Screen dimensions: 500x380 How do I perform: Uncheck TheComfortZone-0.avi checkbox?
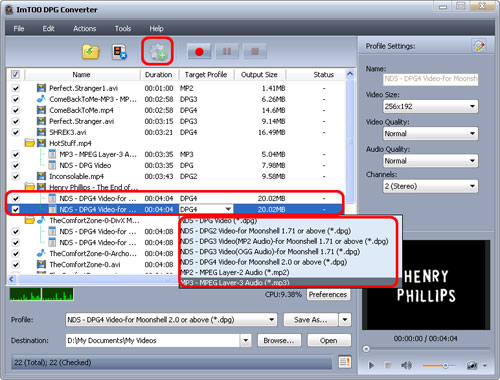(15, 265)
